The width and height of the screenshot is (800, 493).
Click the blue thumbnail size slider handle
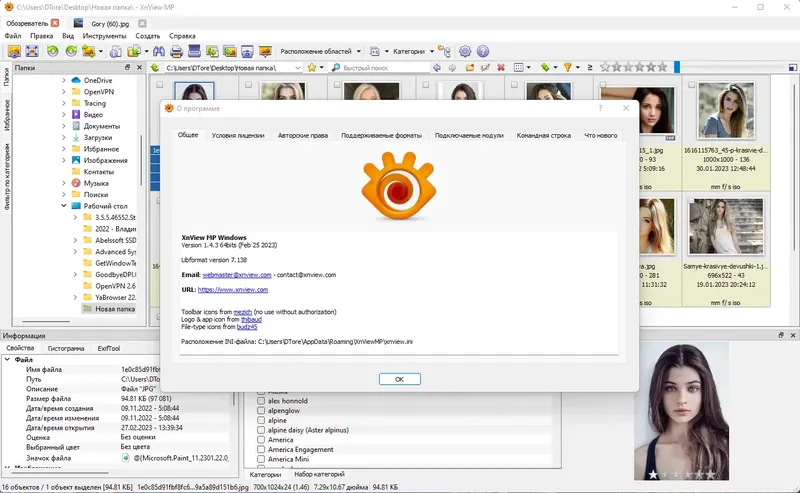point(677,67)
